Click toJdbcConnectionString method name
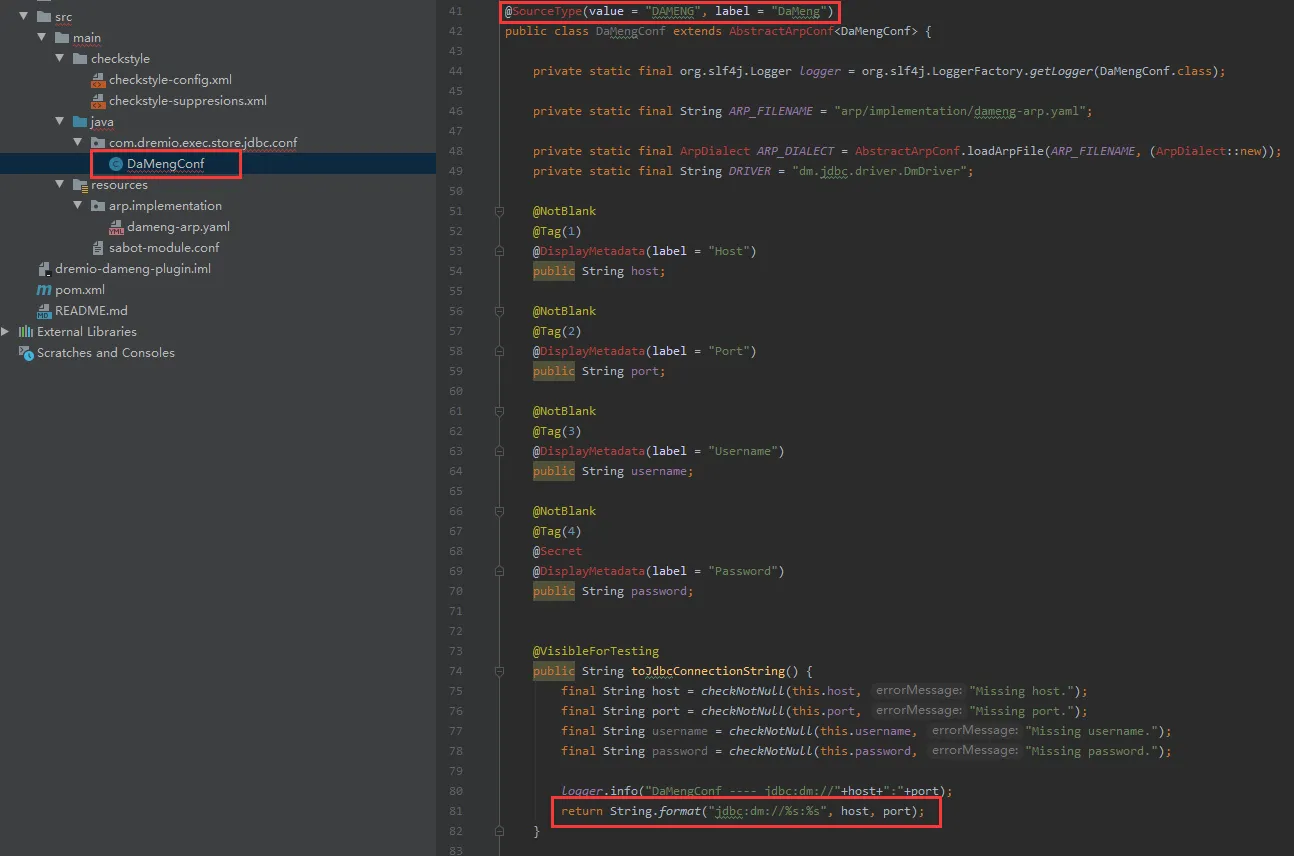The image size is (1294, 856). pos(708,671)
